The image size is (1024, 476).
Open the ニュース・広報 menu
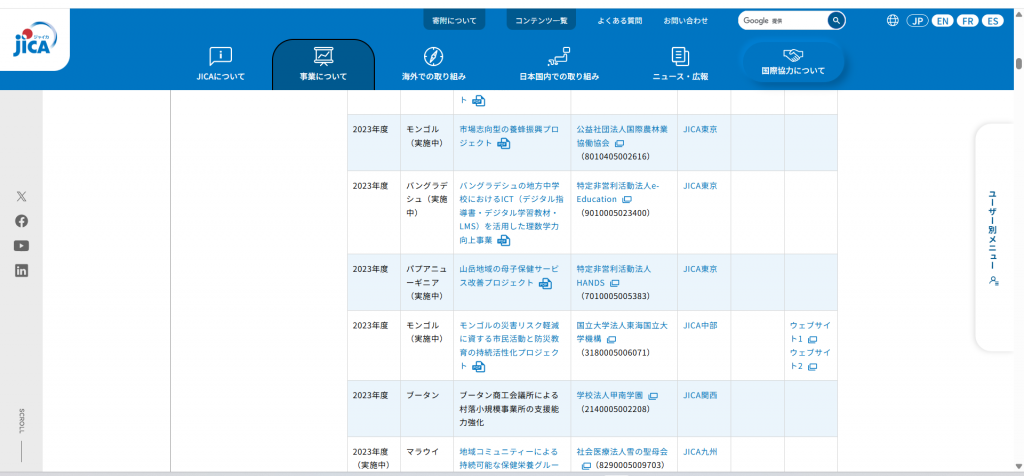pos(680,64)
